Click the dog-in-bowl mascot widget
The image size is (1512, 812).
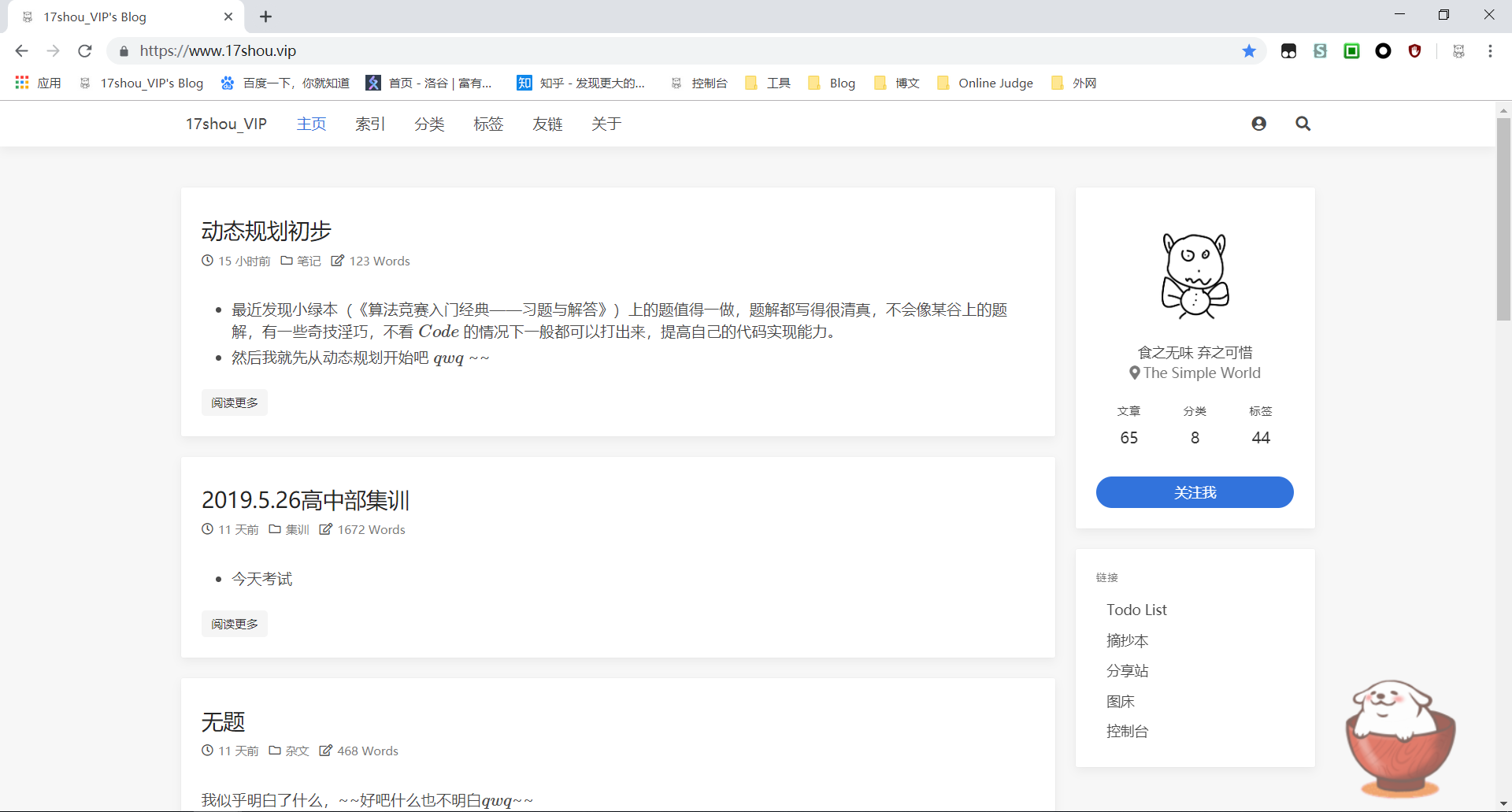click(x=1401, y=739)
